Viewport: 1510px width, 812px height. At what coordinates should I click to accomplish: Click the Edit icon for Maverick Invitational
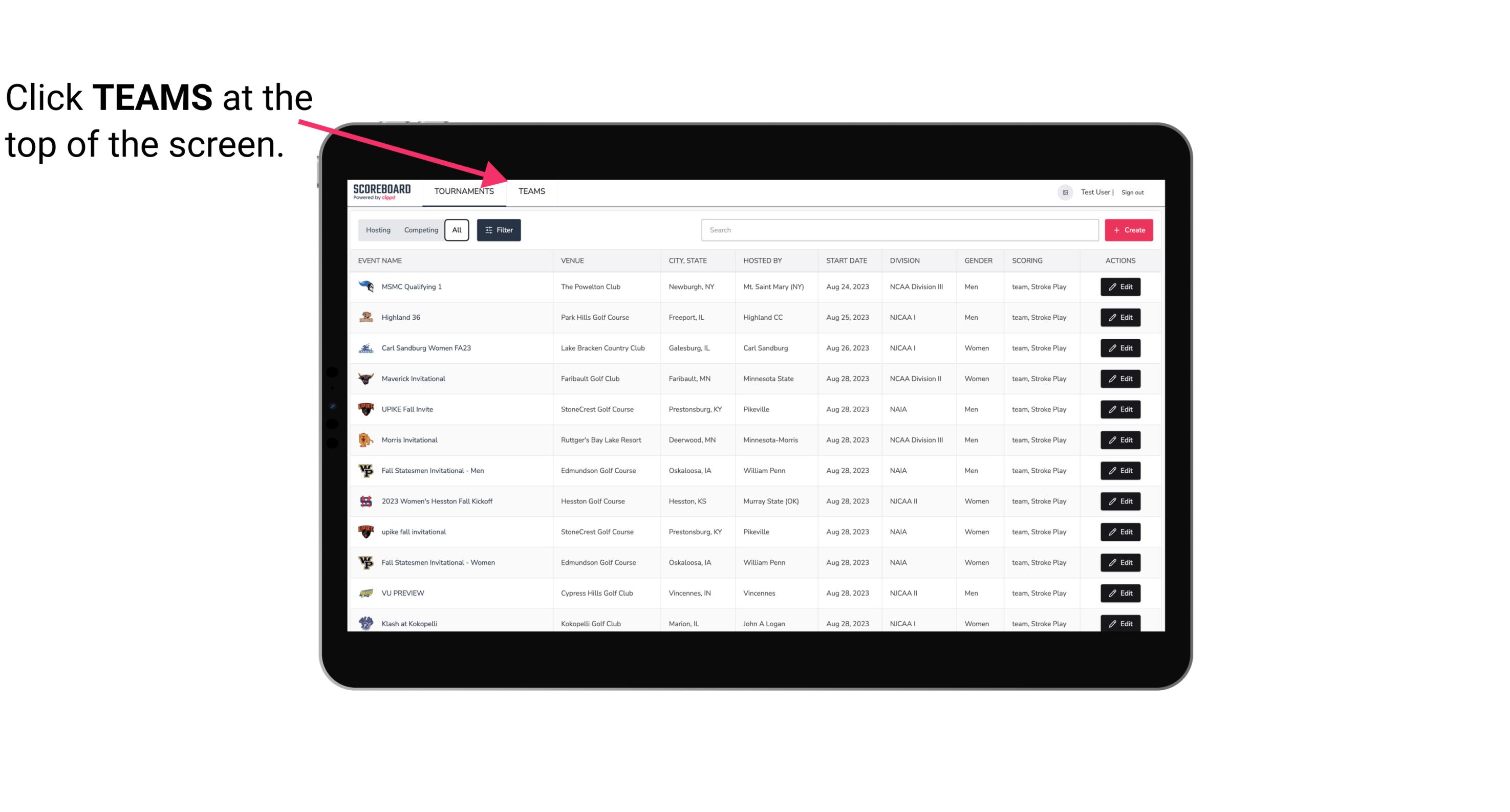[x=1121, y=379]
